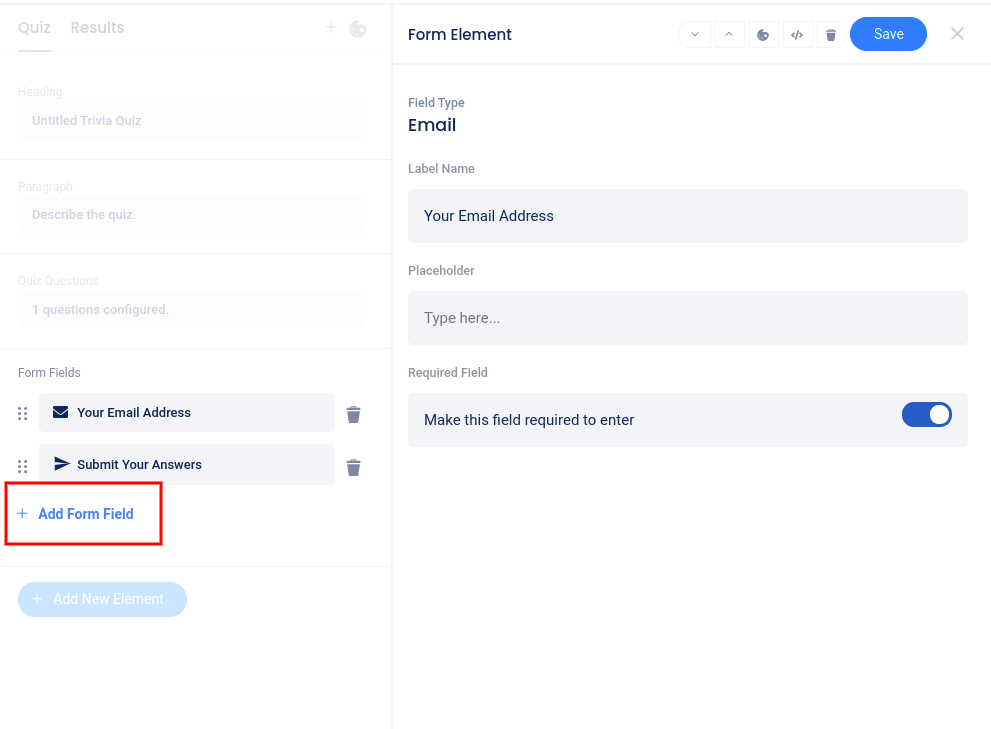The width and height of the screenshot is (991, 729).
Task: Move element down with chevron-down button
Action: point(694,35)
